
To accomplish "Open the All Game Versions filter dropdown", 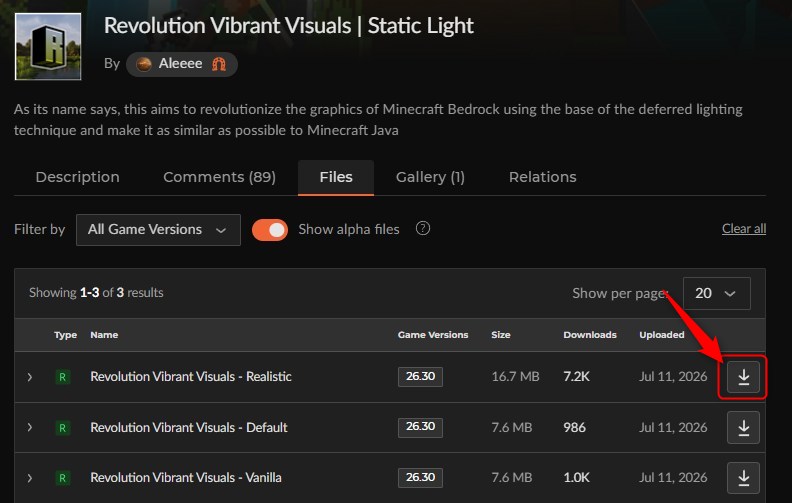I will click(158, 230).
